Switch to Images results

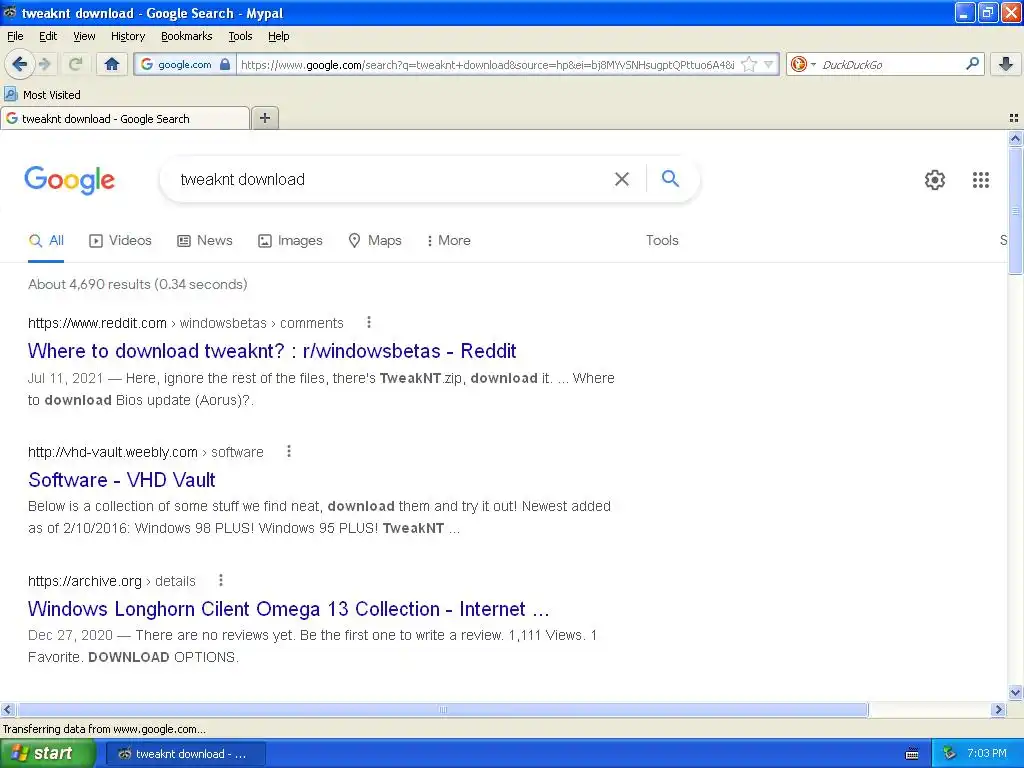click(291, 240)
